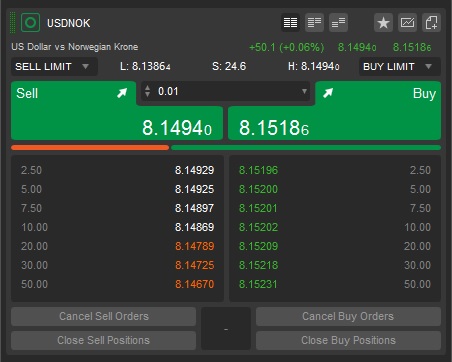Select ask price 8.15218
452x362 pixels.
258,265
